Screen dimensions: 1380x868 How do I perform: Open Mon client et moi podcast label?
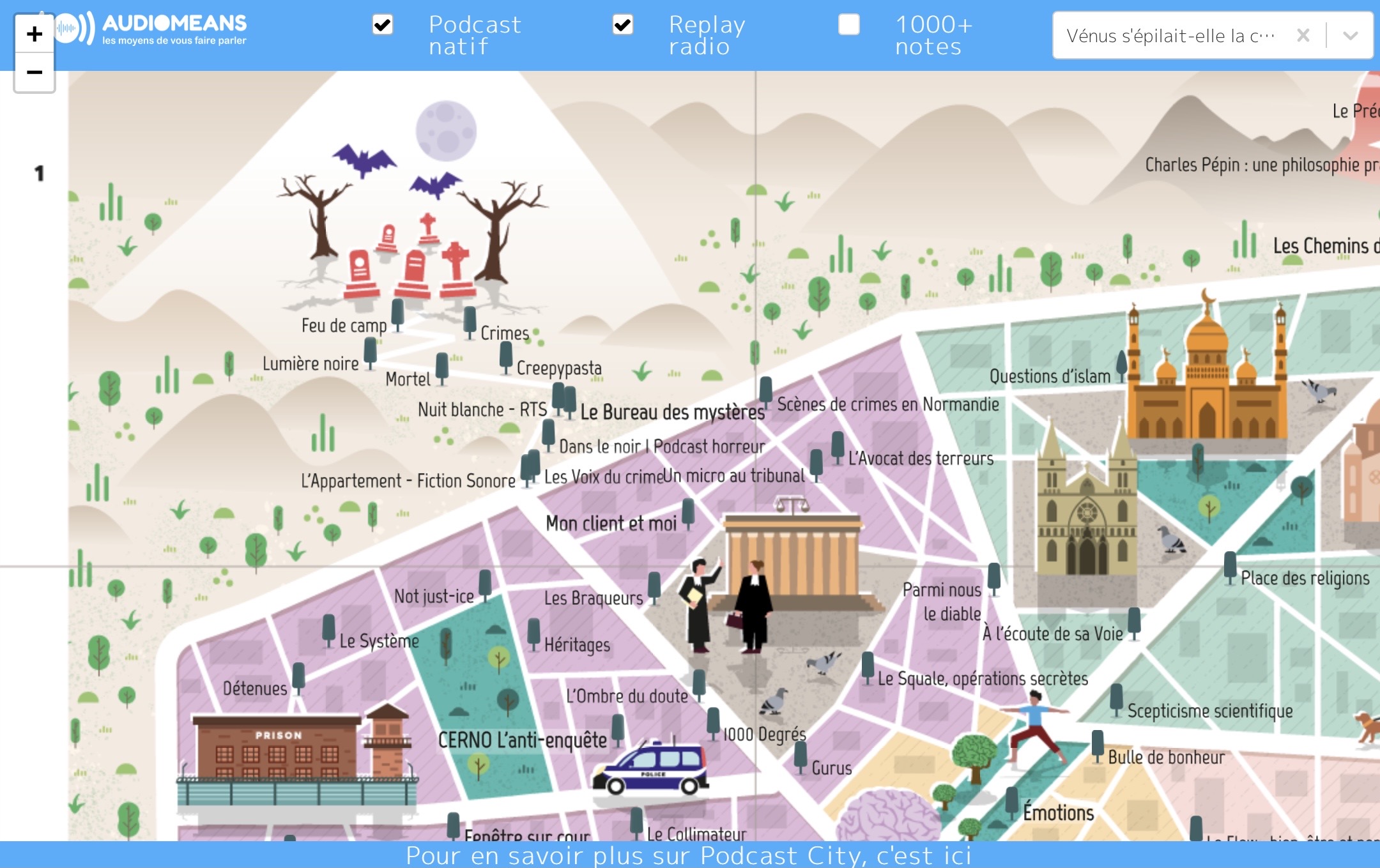[611, 524]
